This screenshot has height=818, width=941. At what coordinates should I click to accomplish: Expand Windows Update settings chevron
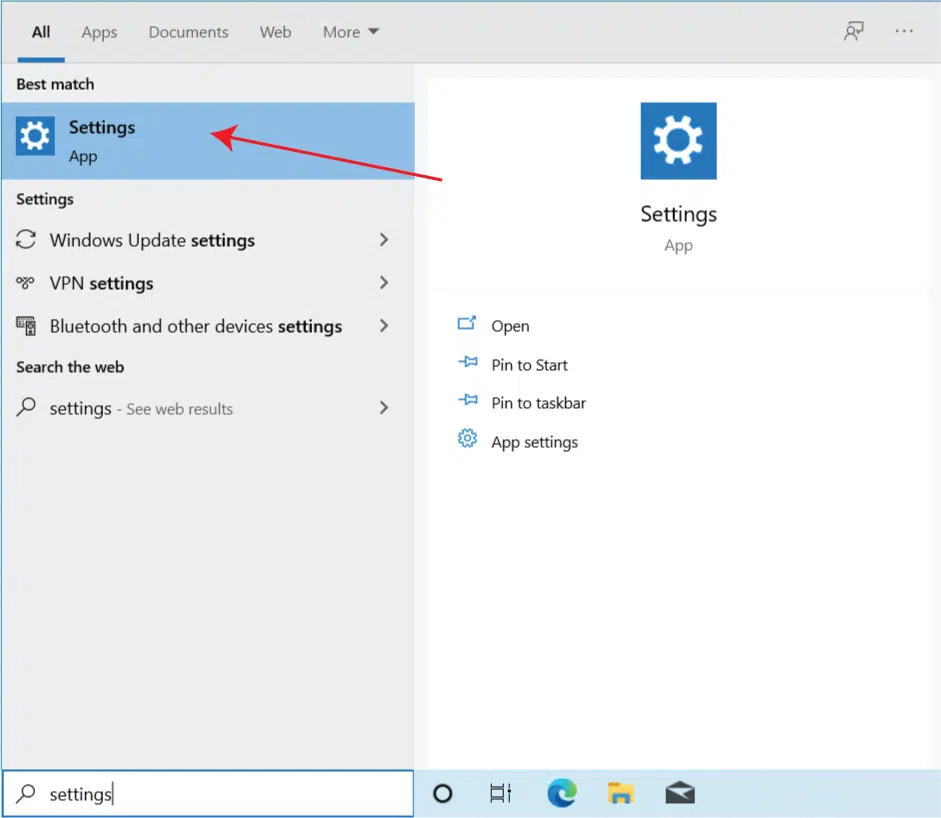click(x=384, y=239)
